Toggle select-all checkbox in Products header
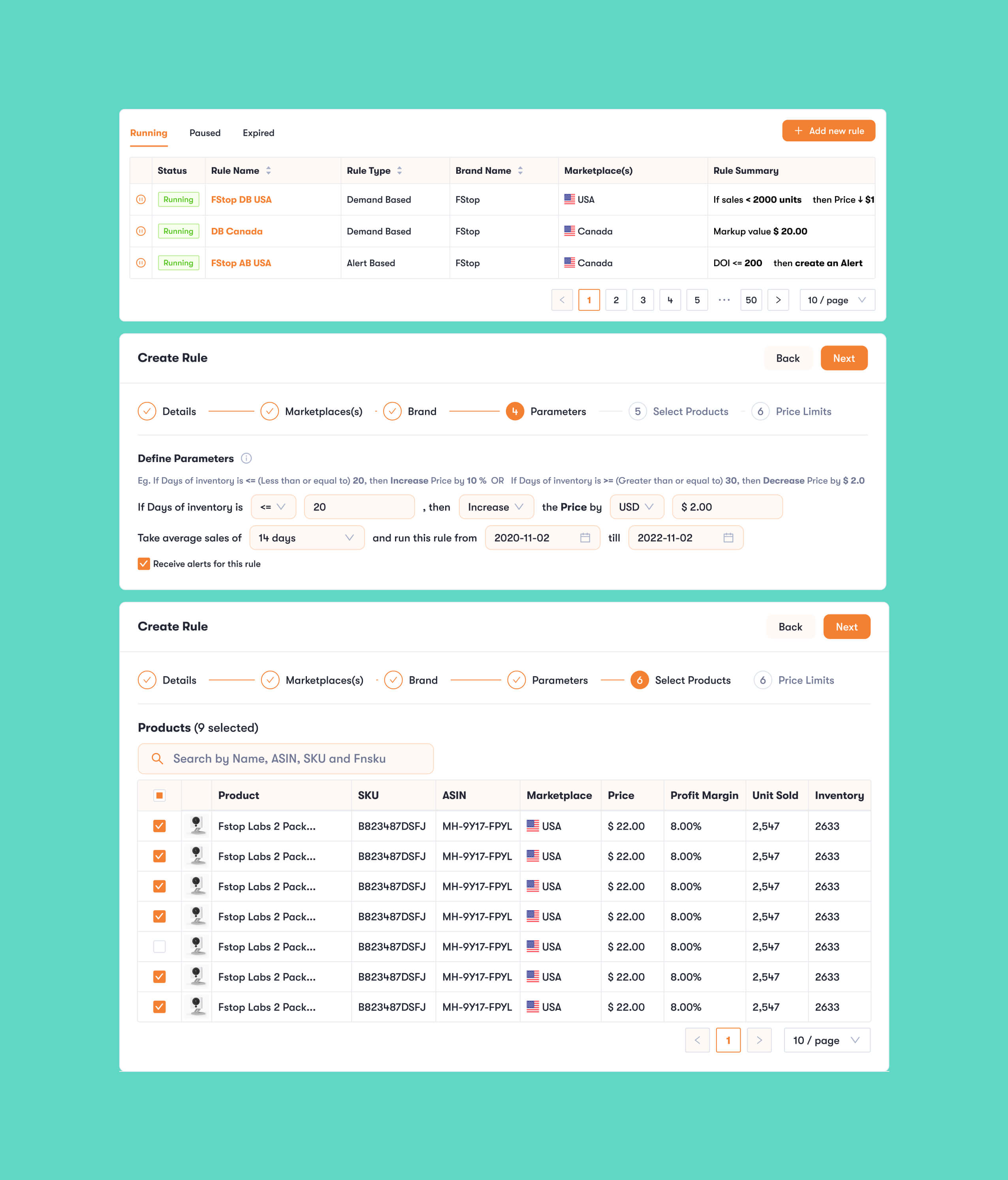The image size is (1008, 1180). (x=160, y=796)
